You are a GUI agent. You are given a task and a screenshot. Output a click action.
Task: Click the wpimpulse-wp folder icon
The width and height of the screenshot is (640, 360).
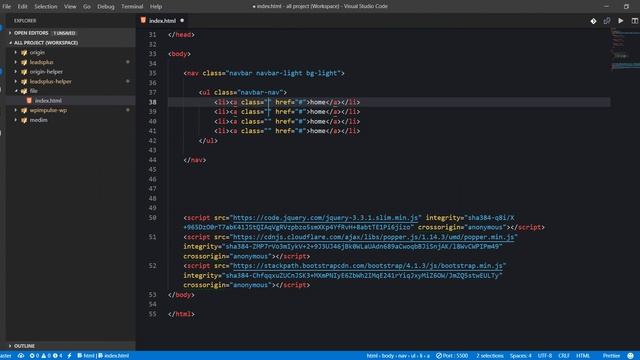point(24,110)
